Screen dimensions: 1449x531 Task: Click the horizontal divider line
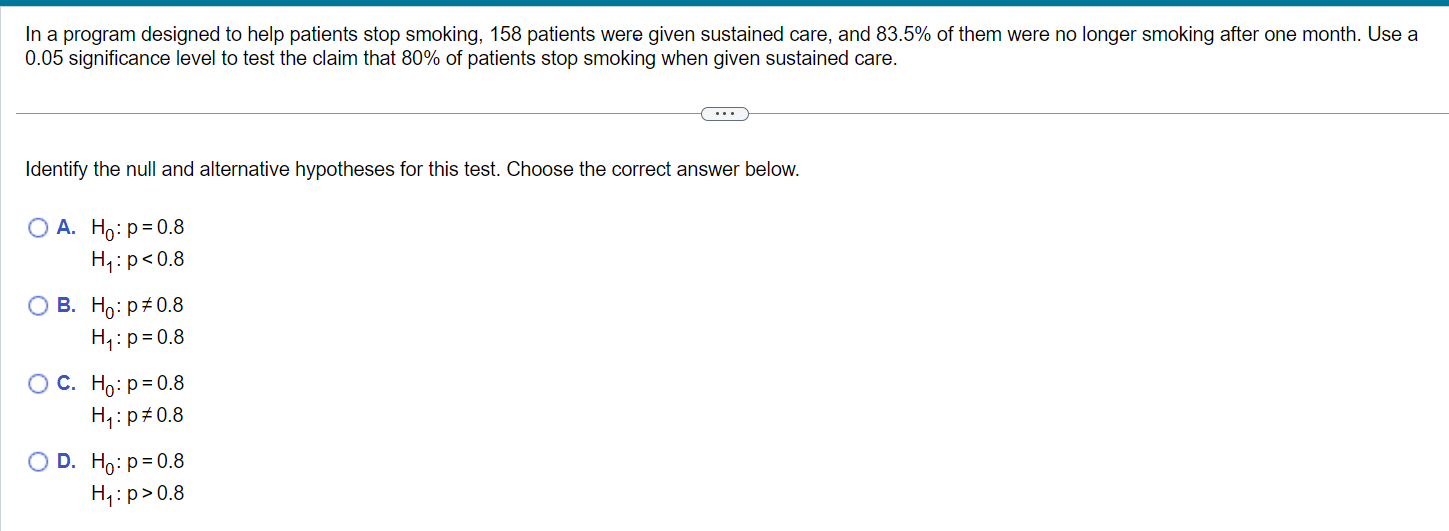tap(350, 113)
